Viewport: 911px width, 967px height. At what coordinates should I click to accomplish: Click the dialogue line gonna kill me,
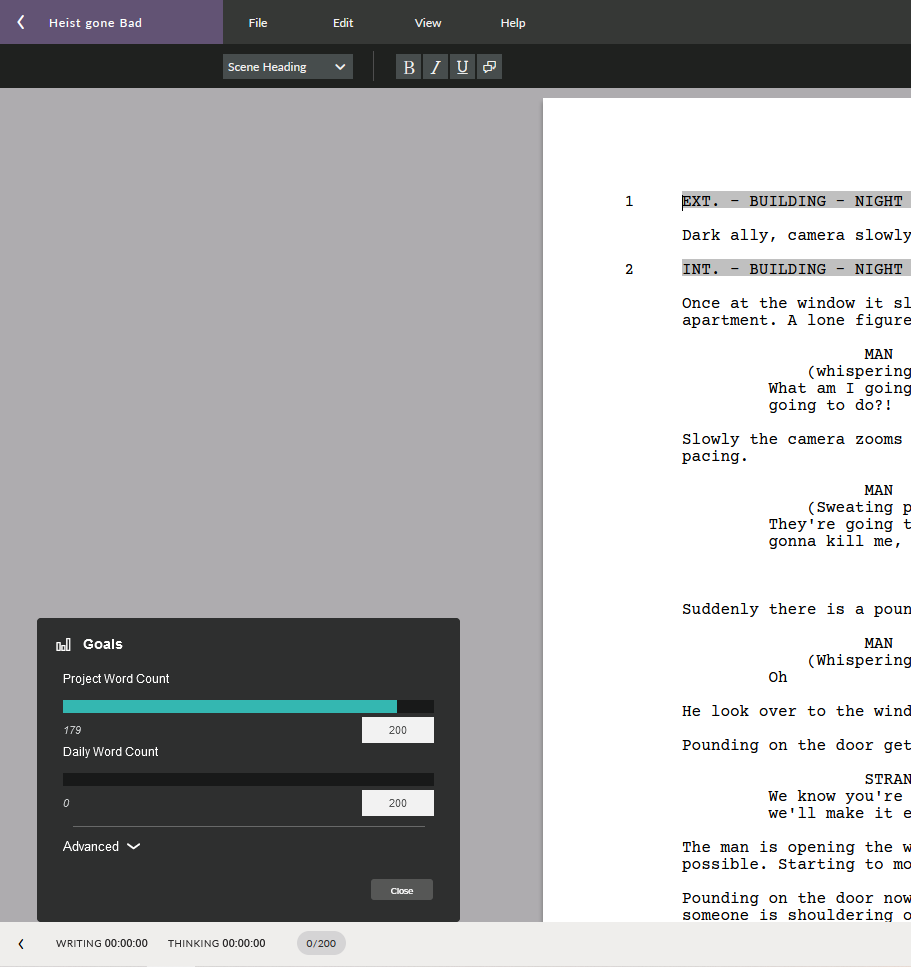pos(835,541)
